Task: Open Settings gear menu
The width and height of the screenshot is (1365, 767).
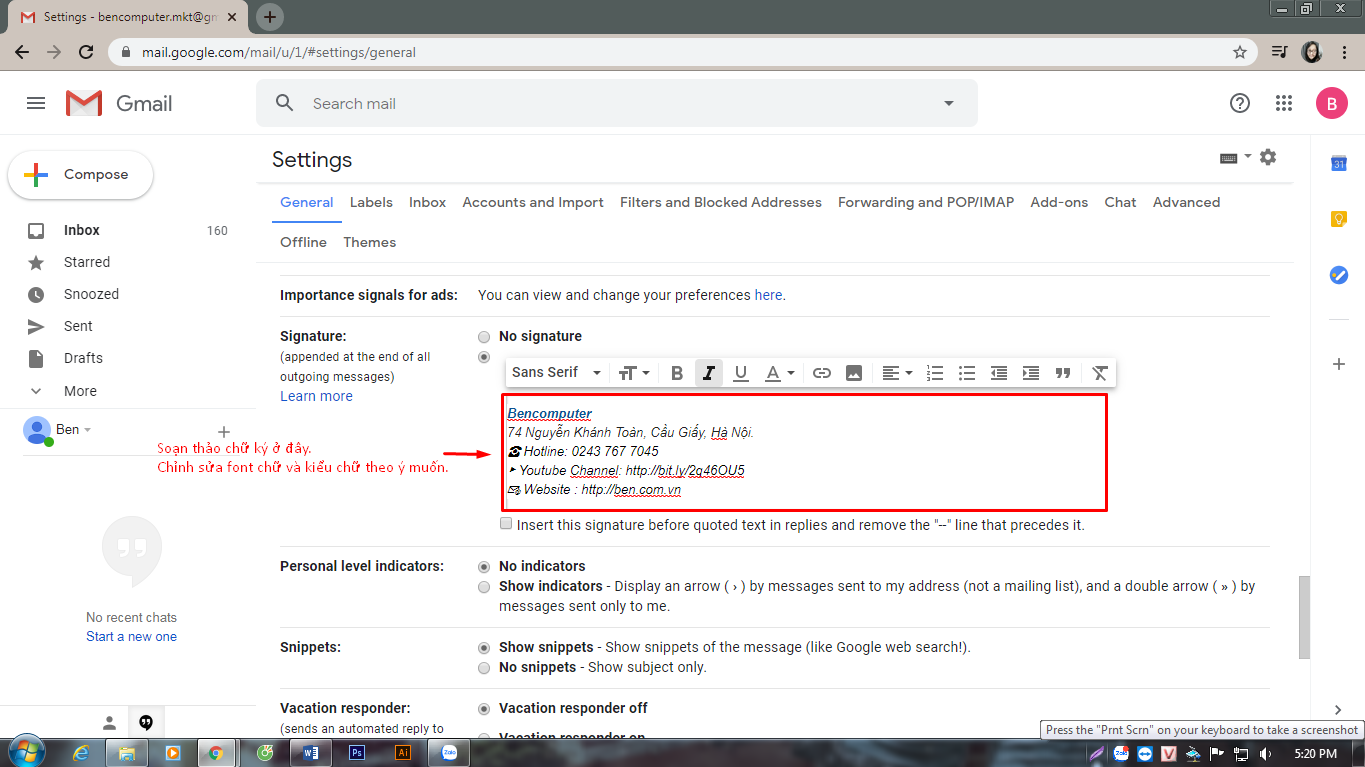Action: coord(1268,157)
